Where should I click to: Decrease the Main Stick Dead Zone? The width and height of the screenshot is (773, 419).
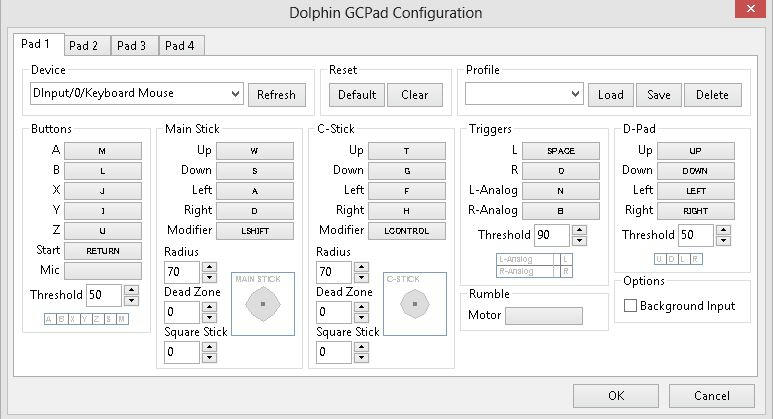pyautogui.click(x=210, y=317)
